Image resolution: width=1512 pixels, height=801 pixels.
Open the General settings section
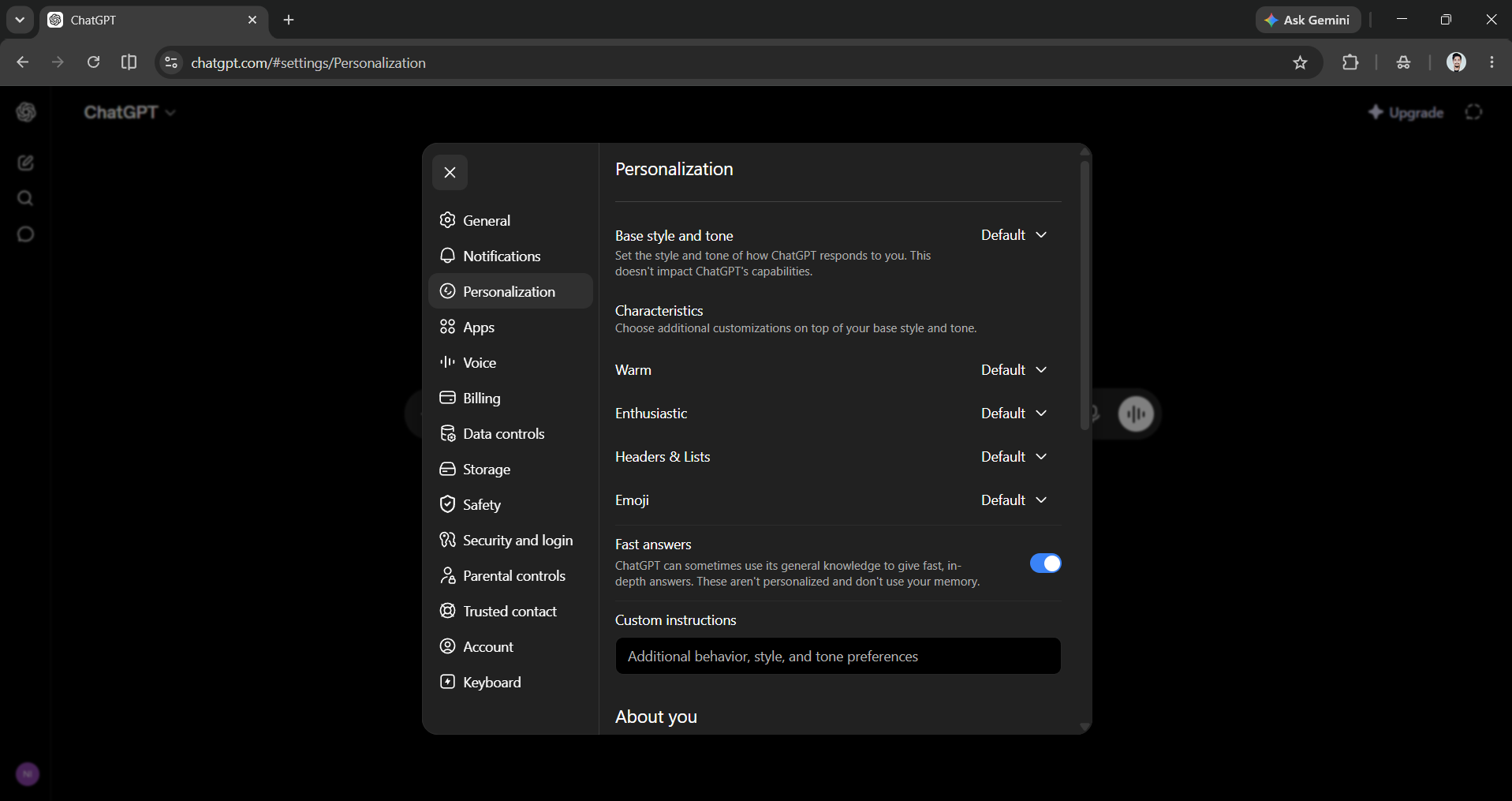click(510, 220)
